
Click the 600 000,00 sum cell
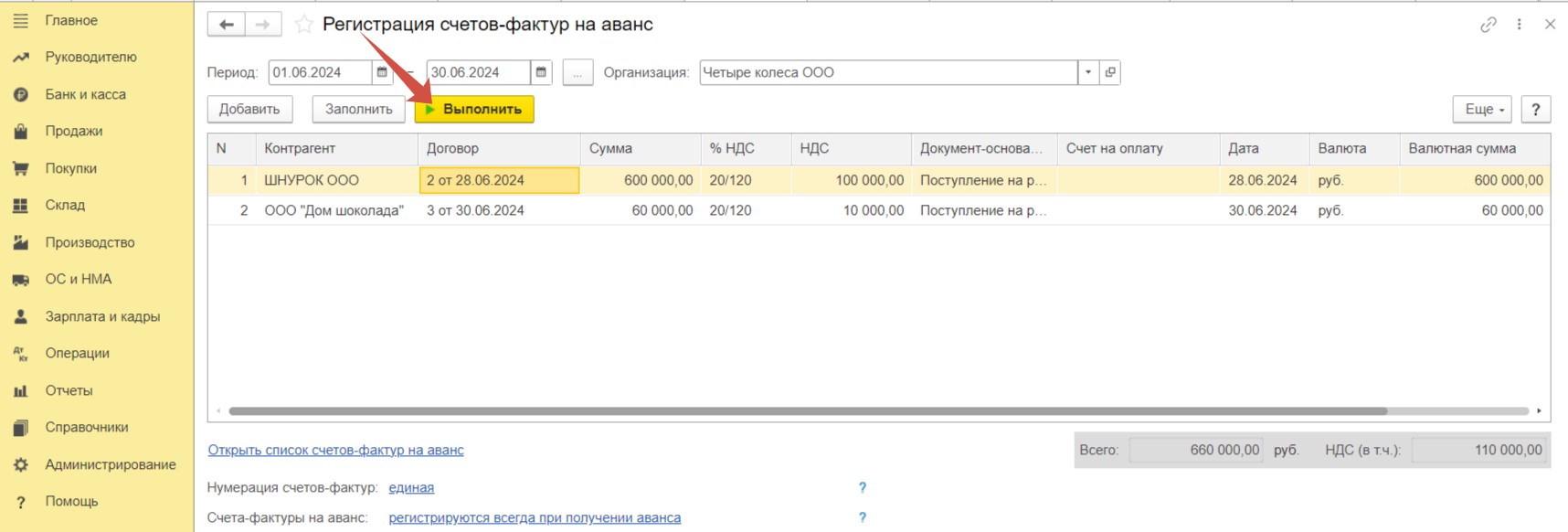[x=641, y=180]
